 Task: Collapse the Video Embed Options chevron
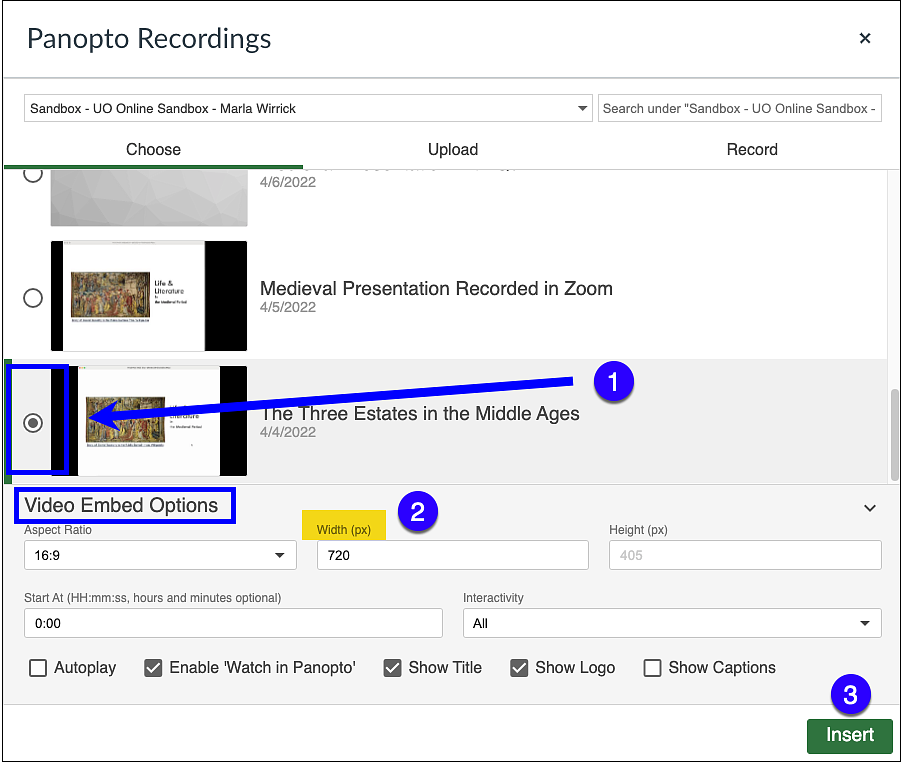click(870, 508)
